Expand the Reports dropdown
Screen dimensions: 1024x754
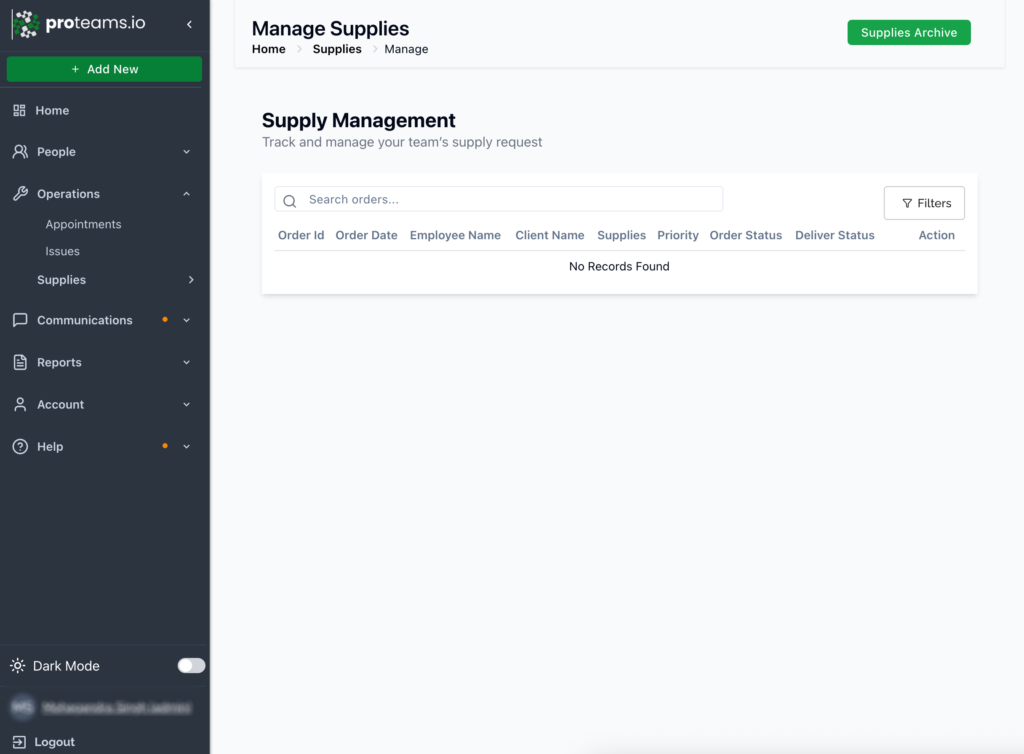(x=186, y=362)
